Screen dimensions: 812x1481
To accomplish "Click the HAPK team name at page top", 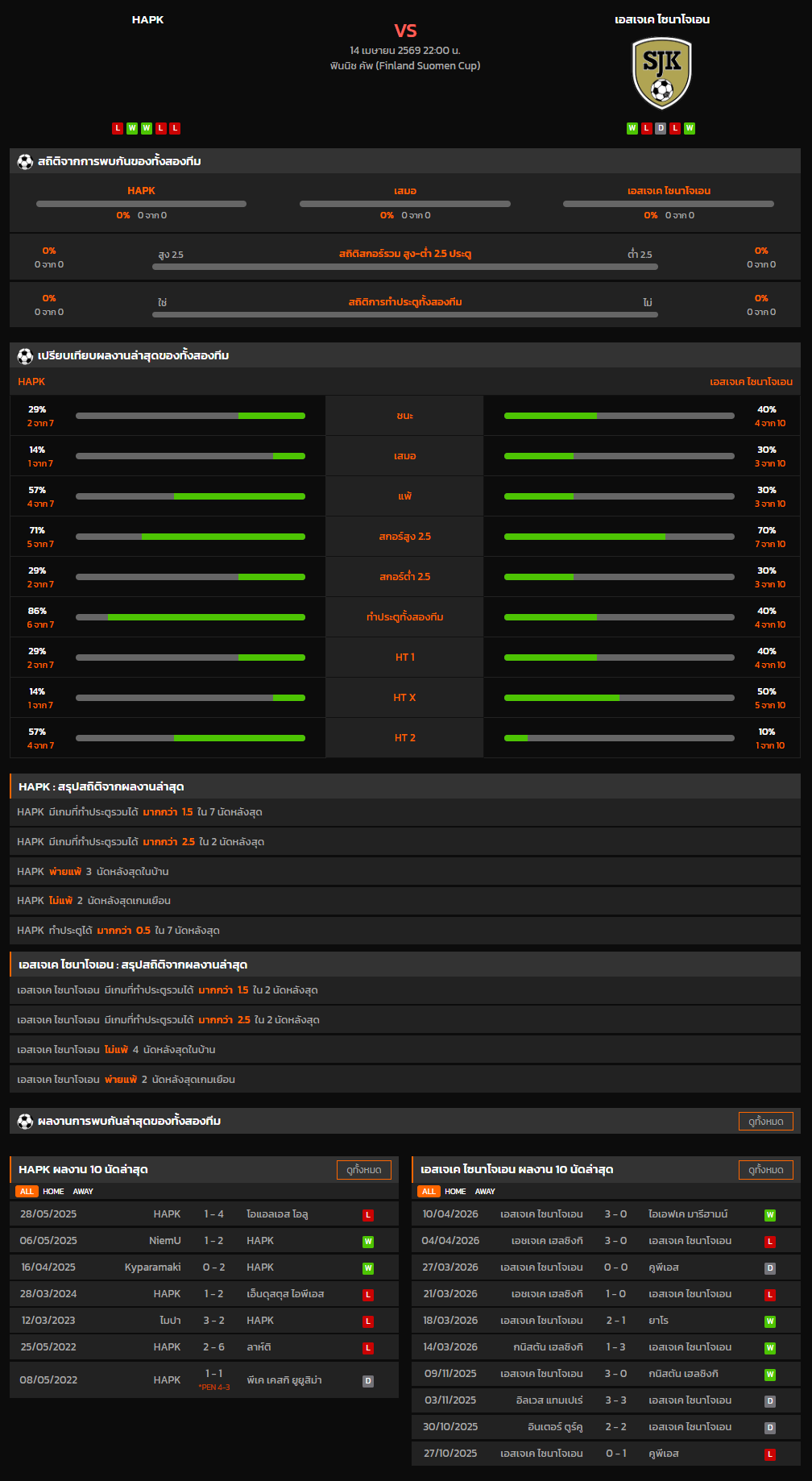I will (x=147, y=19).
